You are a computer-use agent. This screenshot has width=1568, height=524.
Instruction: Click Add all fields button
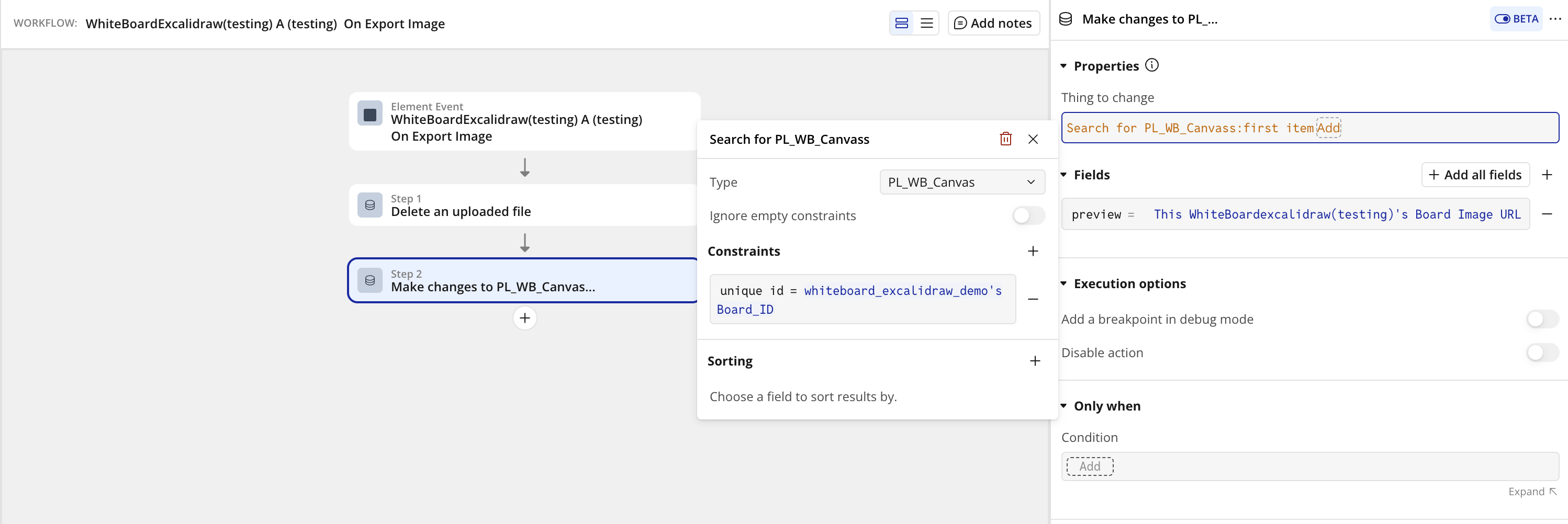1475,175
